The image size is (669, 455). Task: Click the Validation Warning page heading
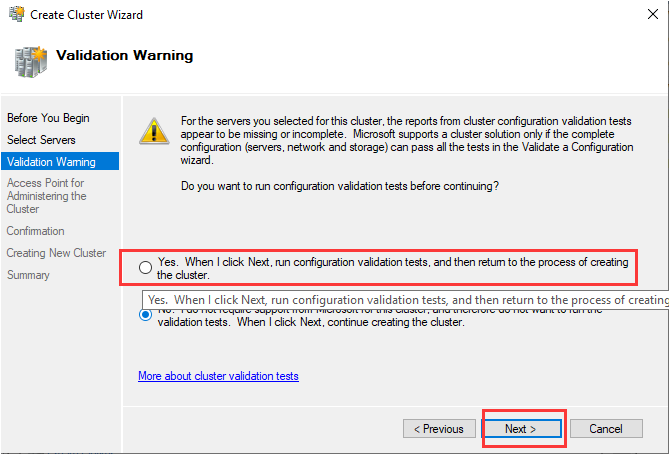pyautogui.click(x=125, y=56)
